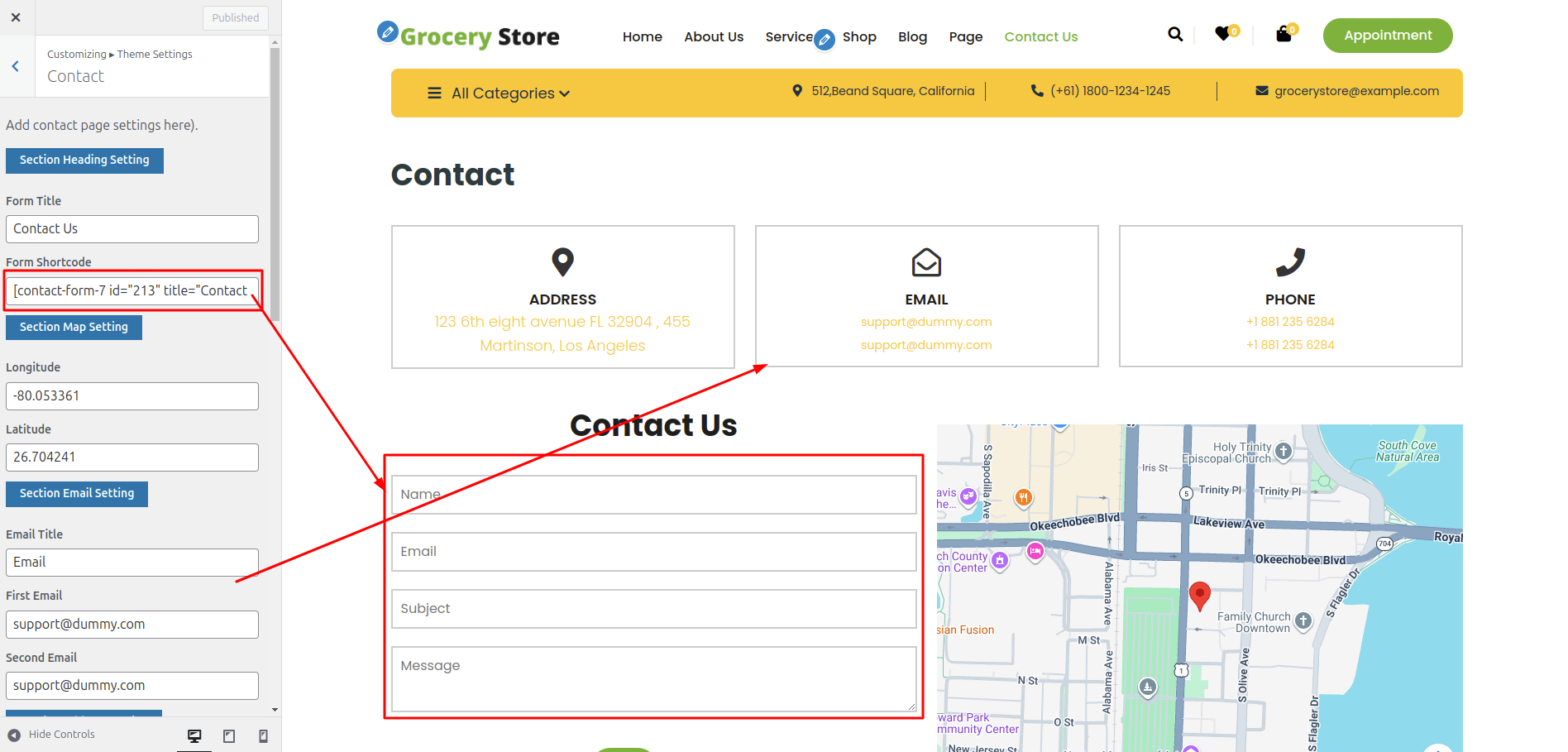Click the Section Map Setting button

[74, 328]
